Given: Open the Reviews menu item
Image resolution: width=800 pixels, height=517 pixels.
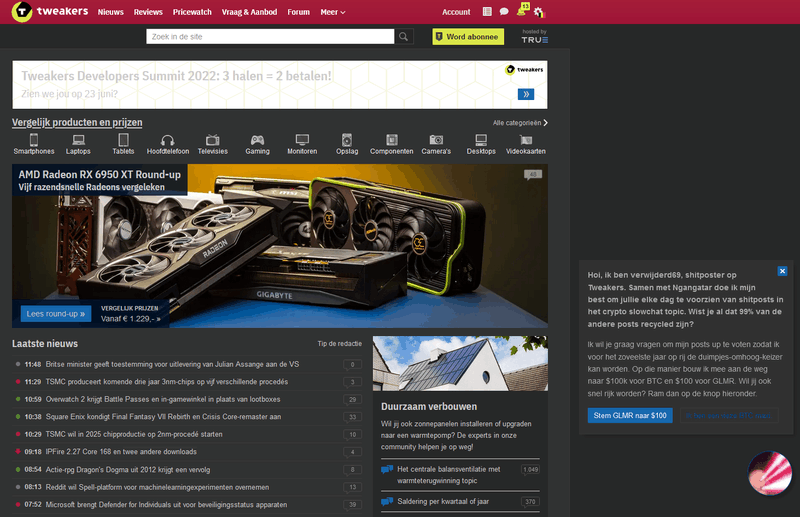Looking at the screenshot, I should click(148, 12).
